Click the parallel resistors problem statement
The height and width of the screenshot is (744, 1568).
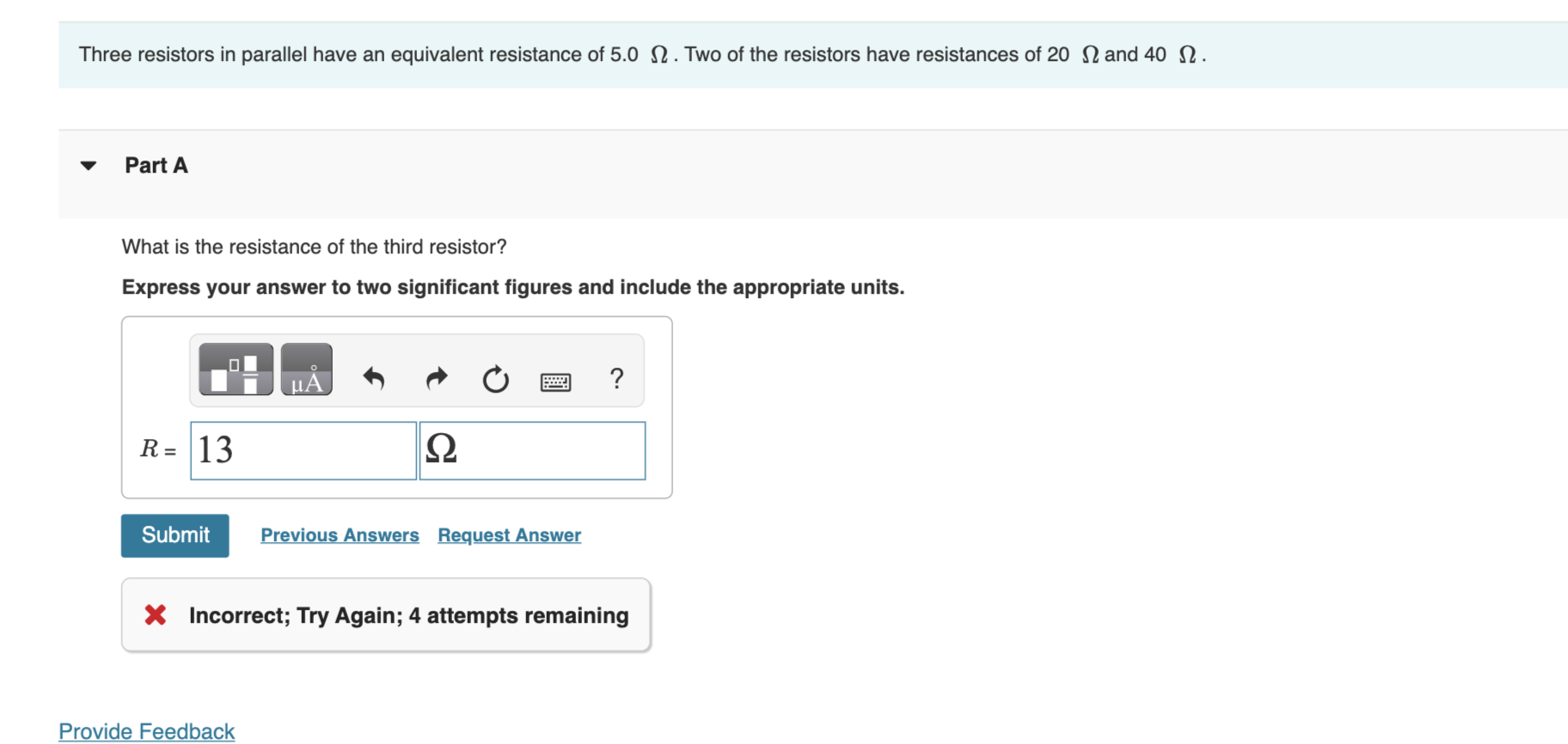click(642, 55)
